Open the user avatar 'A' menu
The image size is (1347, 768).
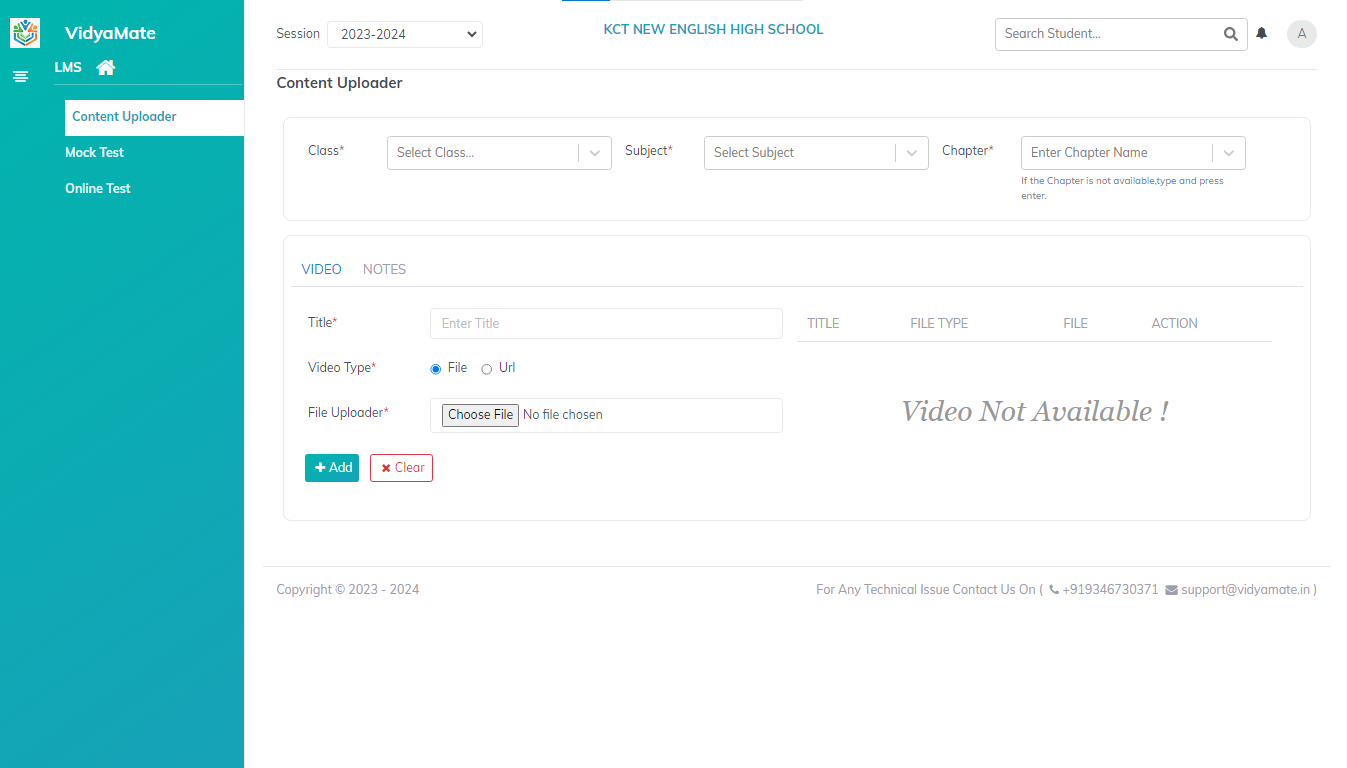1301,34
